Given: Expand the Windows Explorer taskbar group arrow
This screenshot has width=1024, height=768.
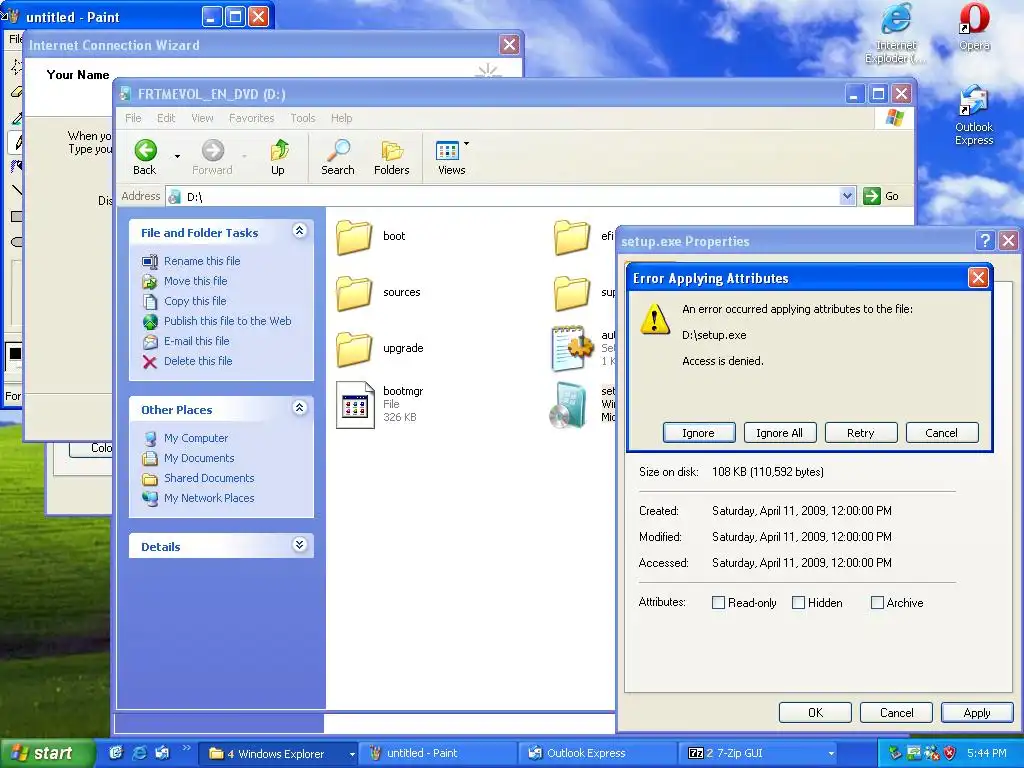Looking at the screenshot, I should tap(351, 754).
